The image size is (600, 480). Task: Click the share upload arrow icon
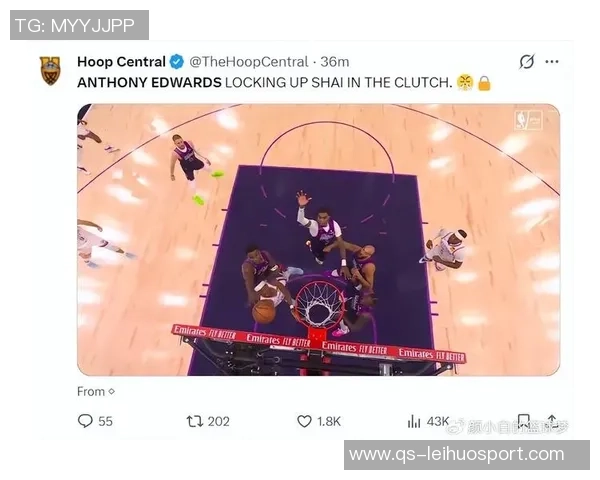[x=551, y=421]
